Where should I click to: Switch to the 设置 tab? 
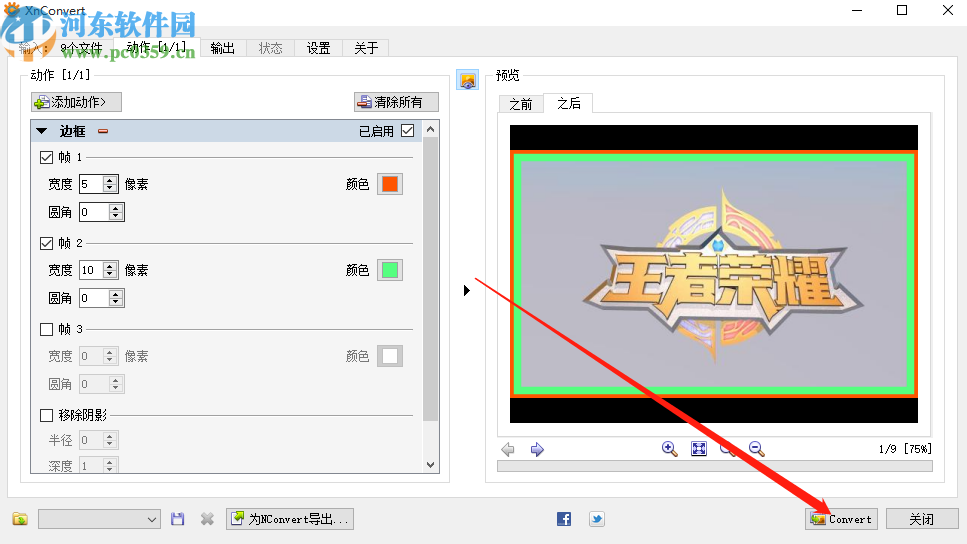tap(319, 48)
